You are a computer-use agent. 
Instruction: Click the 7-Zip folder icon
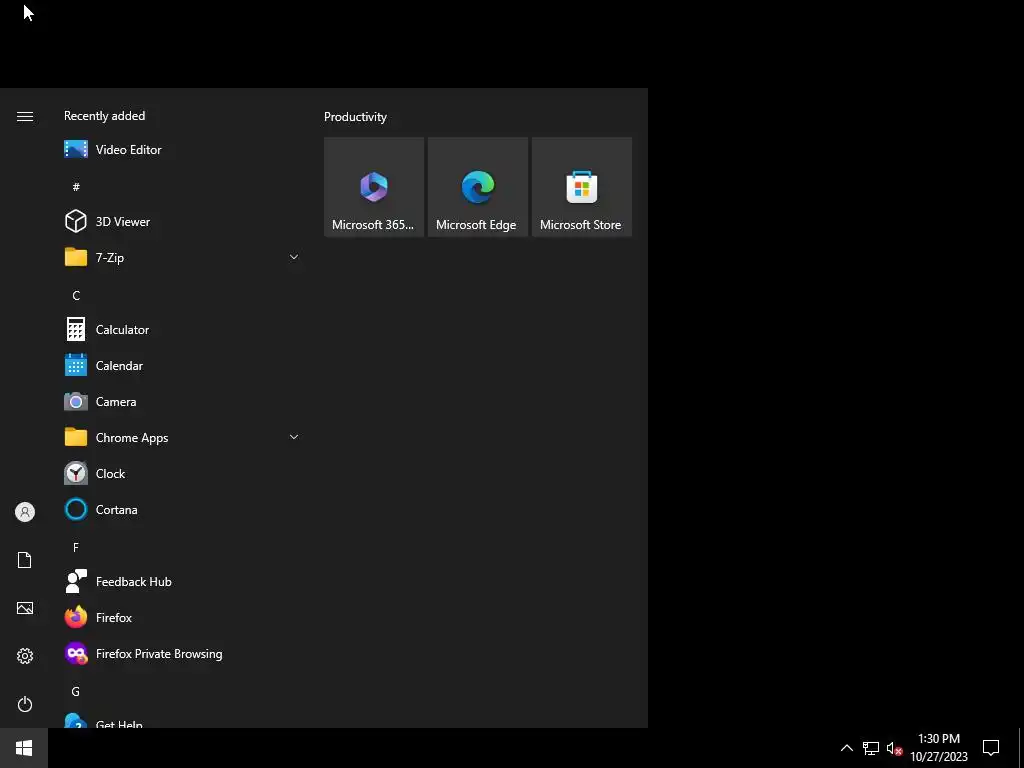coord(76,257)
